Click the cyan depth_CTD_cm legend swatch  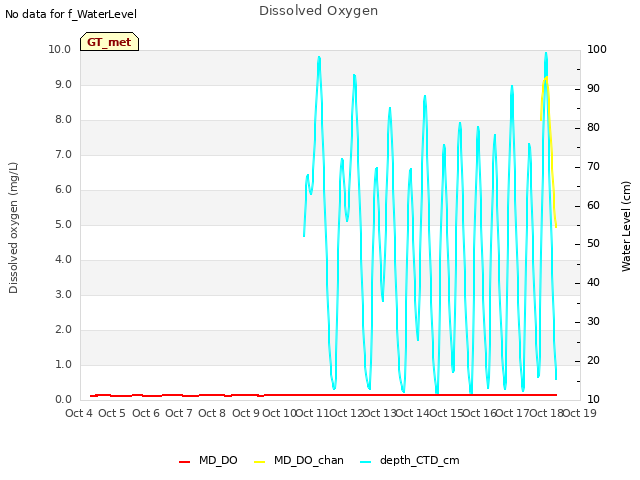coord(366,462)
